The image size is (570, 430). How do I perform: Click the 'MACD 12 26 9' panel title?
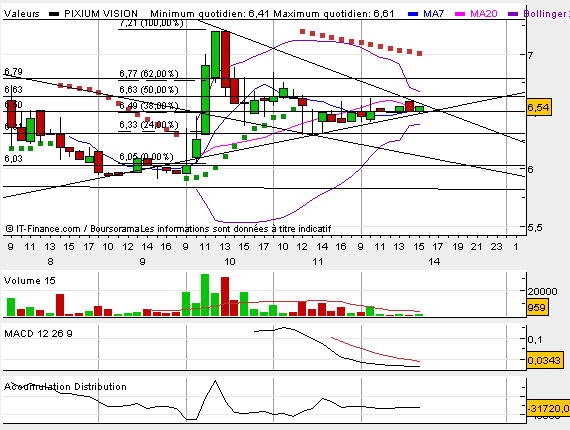pyautogui.click(x=38, y=333)
